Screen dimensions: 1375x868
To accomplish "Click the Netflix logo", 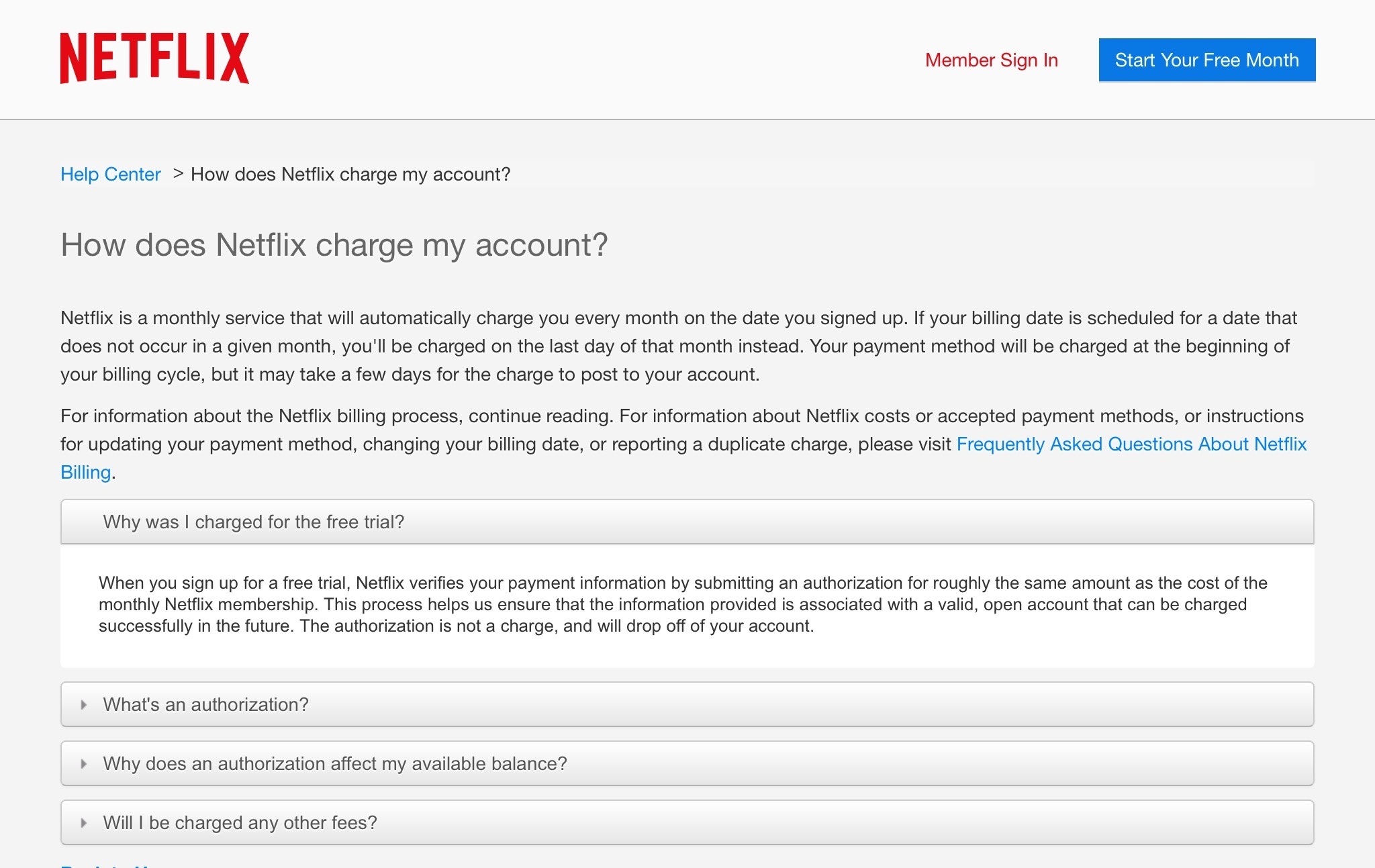I will coord(154,58).
